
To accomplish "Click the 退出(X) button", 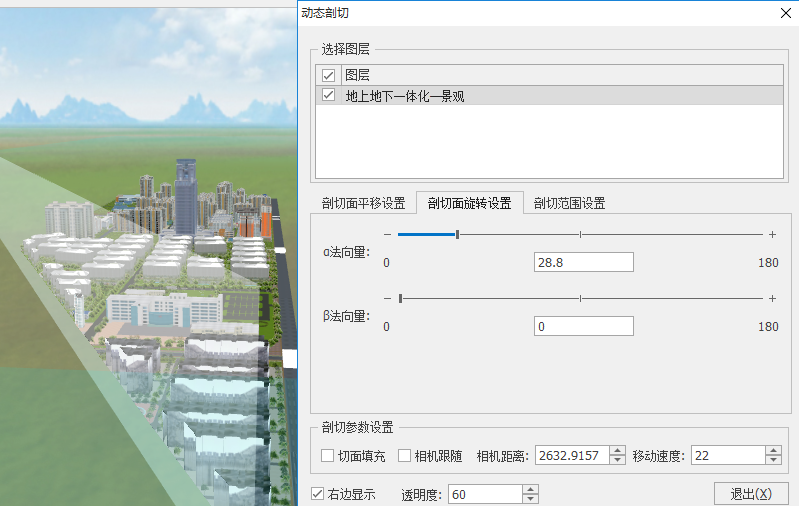I will click(750, 494).
